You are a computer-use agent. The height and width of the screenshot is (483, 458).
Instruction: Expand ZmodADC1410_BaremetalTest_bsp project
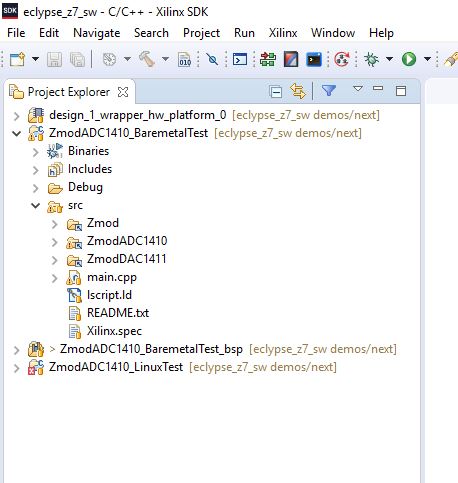click(x=16, y=350)
